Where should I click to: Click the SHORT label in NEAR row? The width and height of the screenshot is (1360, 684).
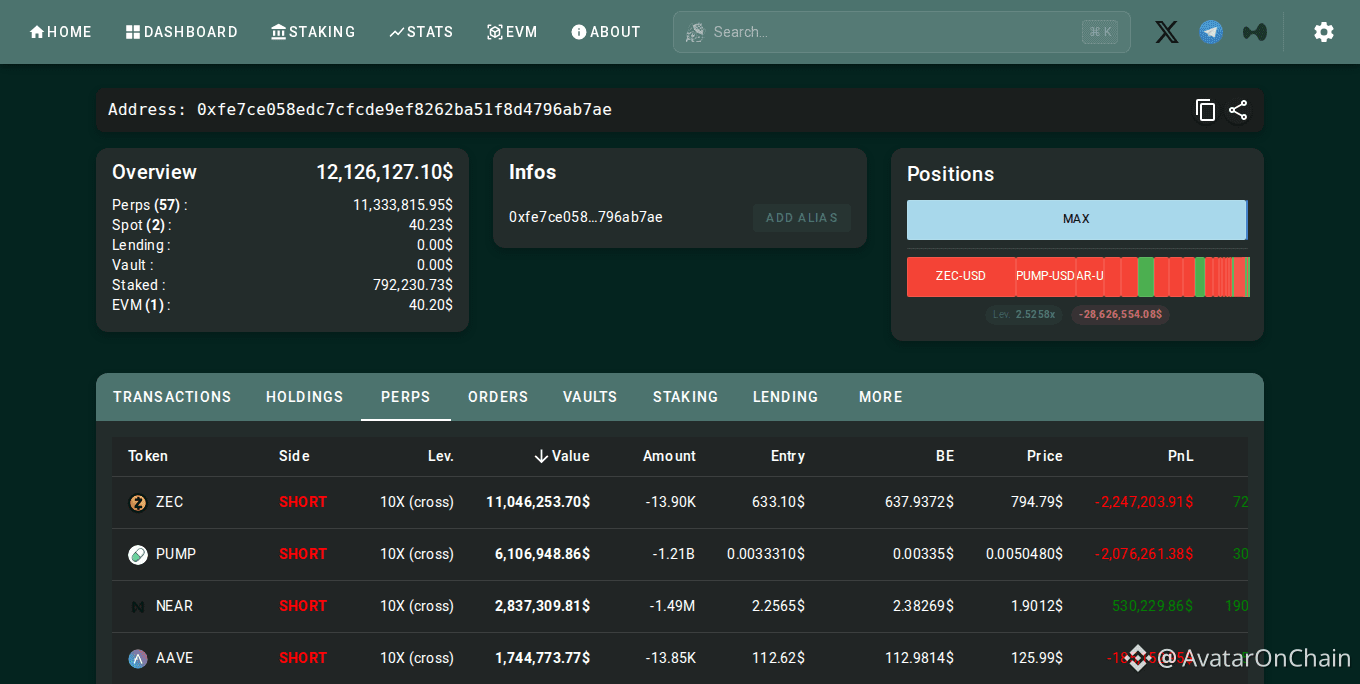click(x=303, y=606)
